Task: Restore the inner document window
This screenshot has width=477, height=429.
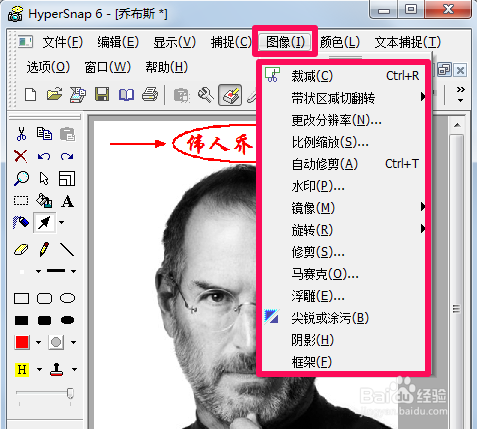Action: coord(444,70)
